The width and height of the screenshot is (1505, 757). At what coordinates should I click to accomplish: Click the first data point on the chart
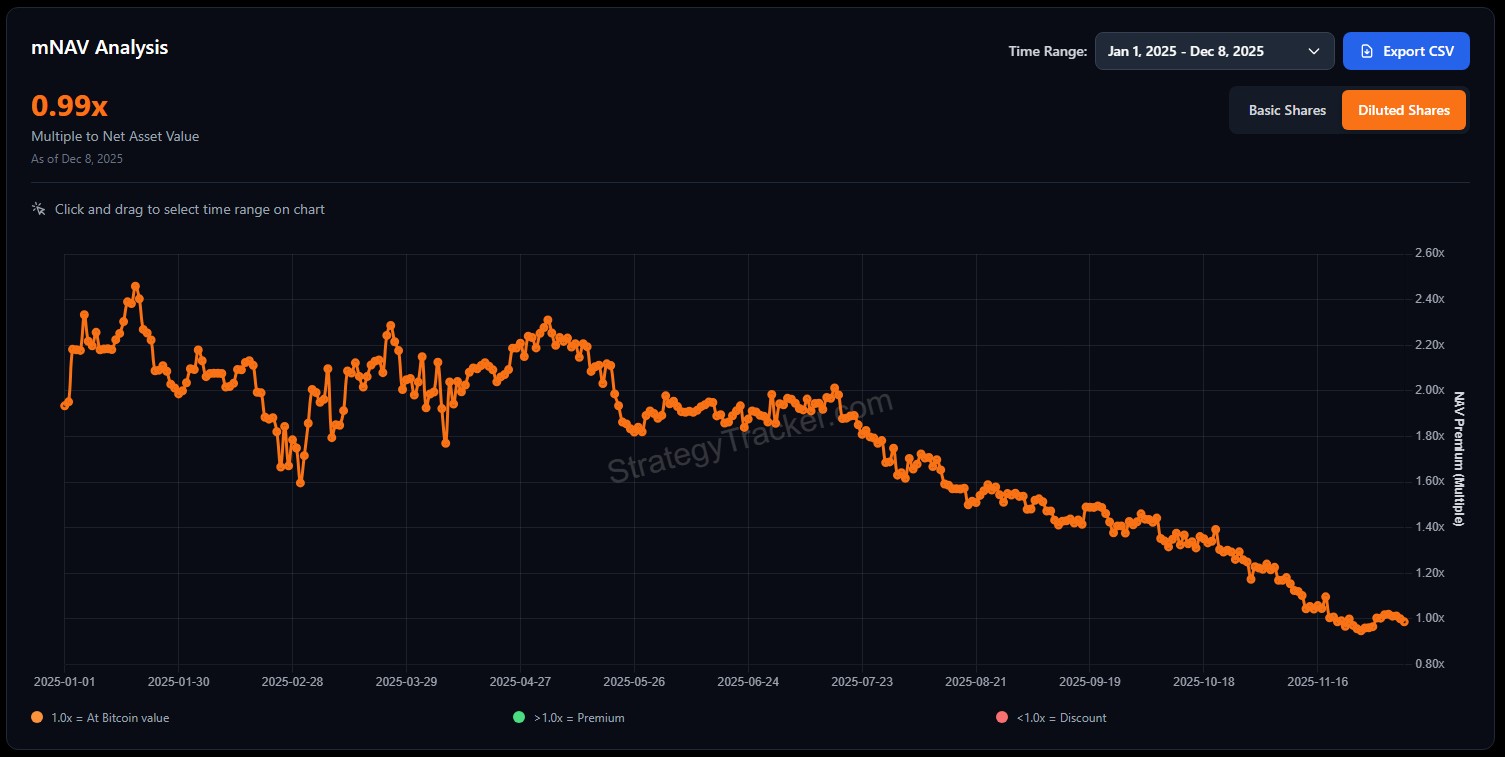tap(65, 405)
